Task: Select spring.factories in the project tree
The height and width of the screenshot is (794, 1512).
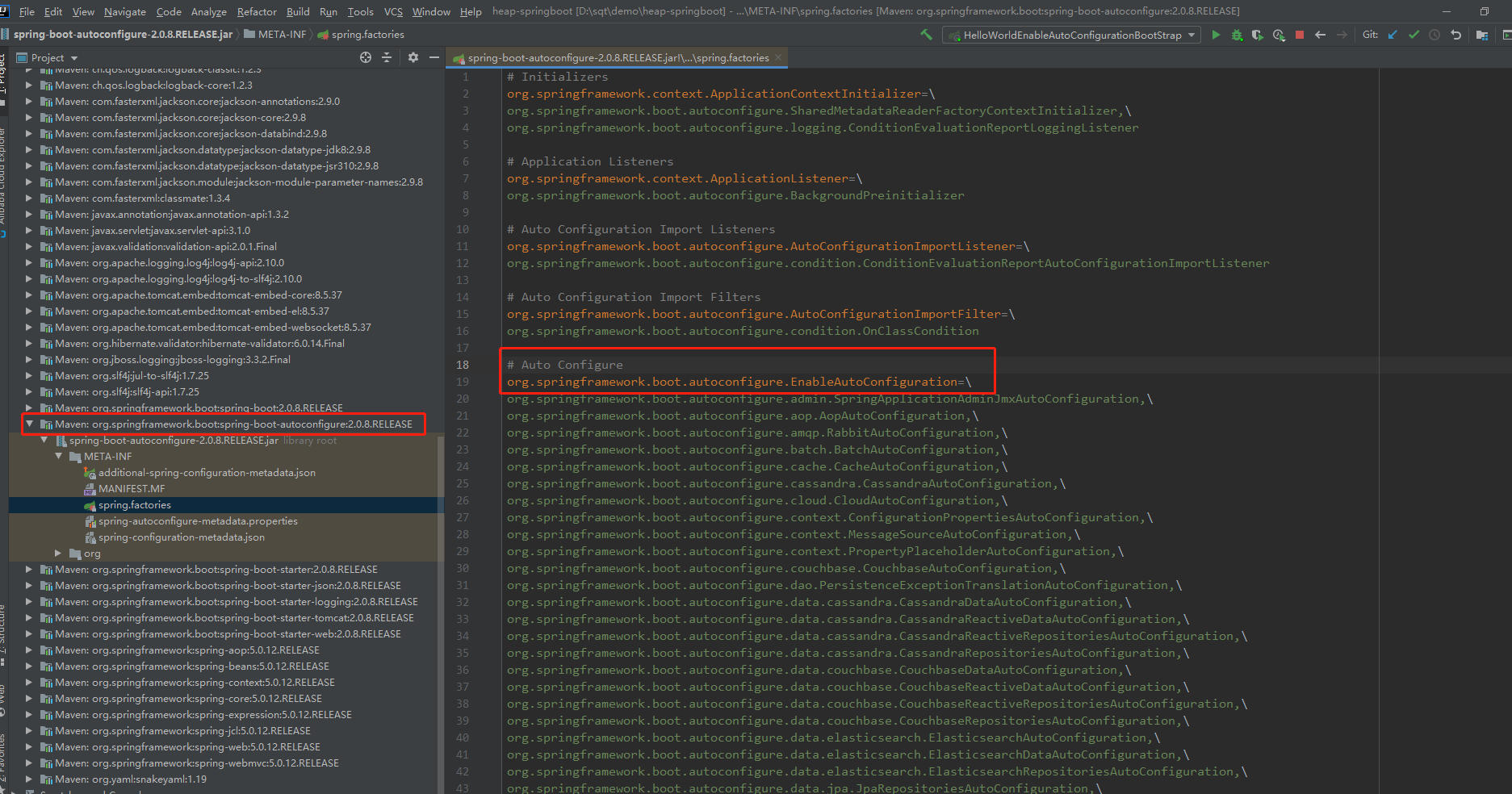Action: (x=226, y=505)
